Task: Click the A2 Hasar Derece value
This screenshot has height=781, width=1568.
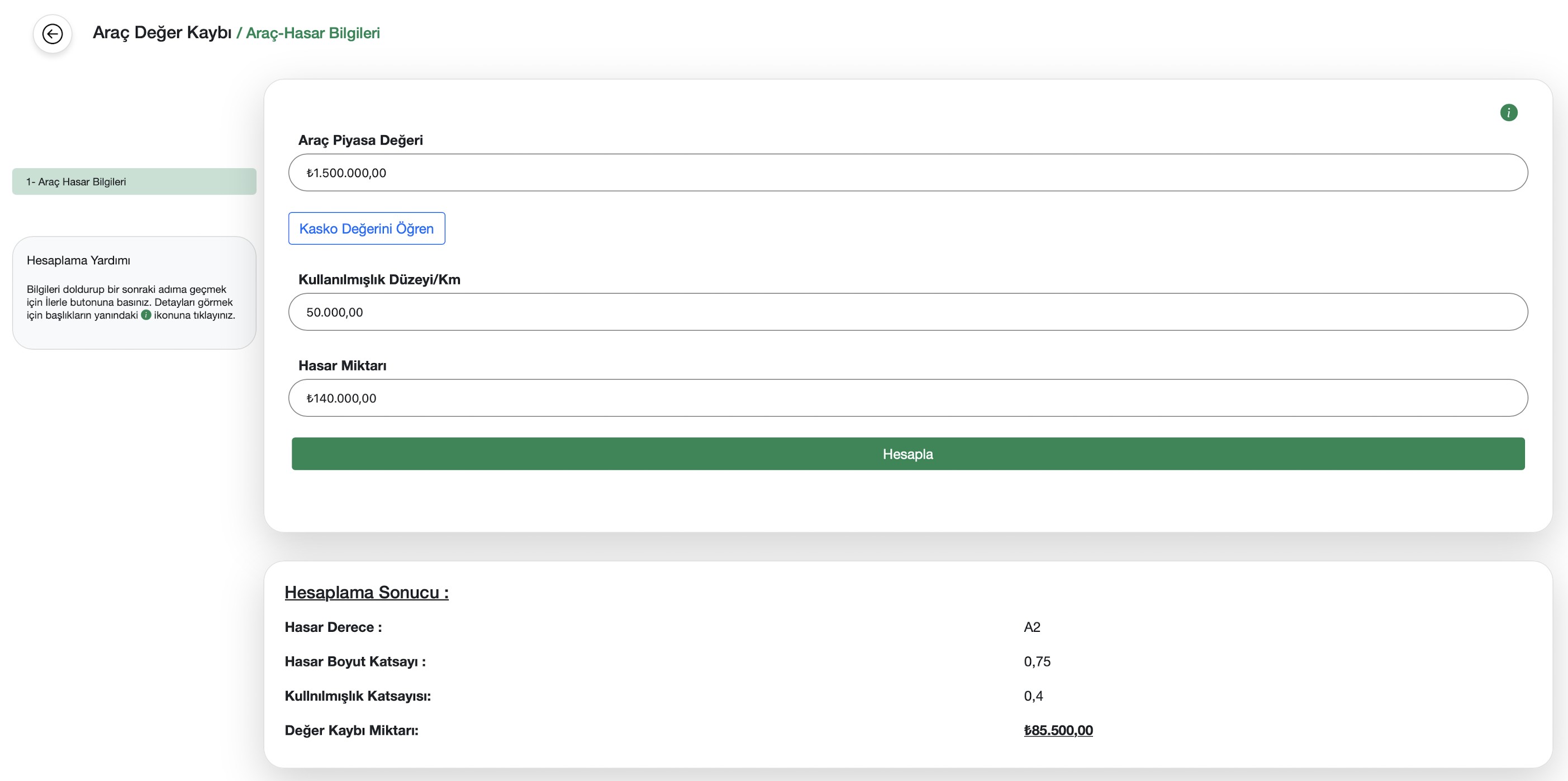Action: [1032, 627]
